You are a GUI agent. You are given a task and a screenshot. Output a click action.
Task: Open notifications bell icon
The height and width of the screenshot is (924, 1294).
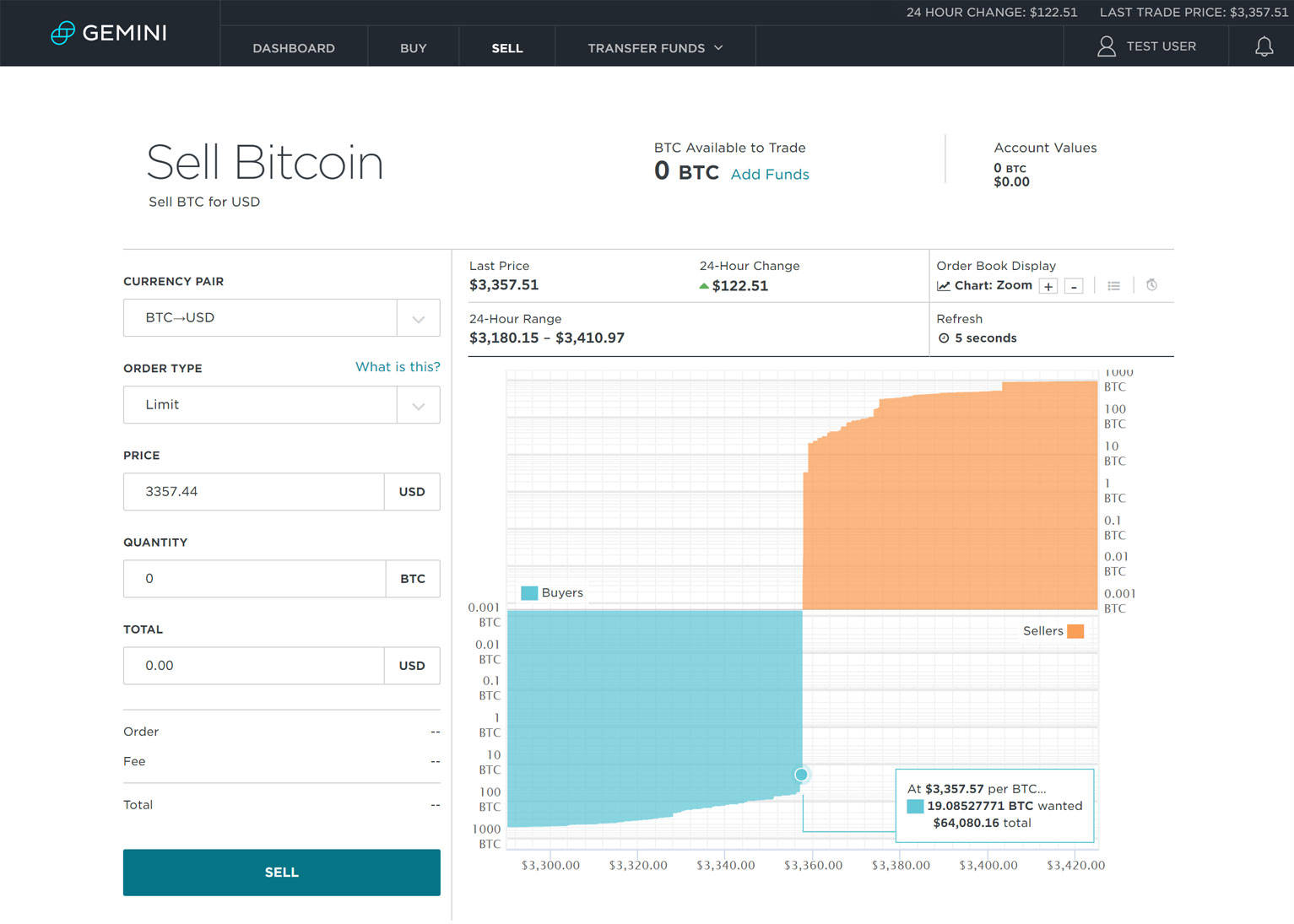coord(1264,46)
